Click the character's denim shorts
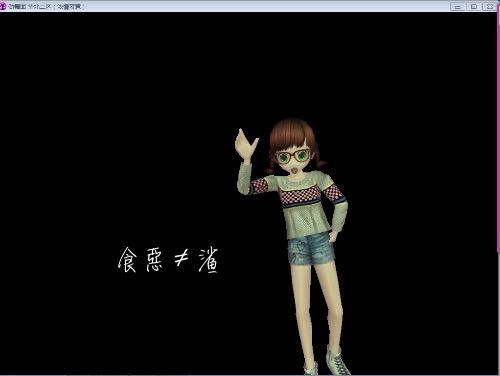 tap(312, 248)
